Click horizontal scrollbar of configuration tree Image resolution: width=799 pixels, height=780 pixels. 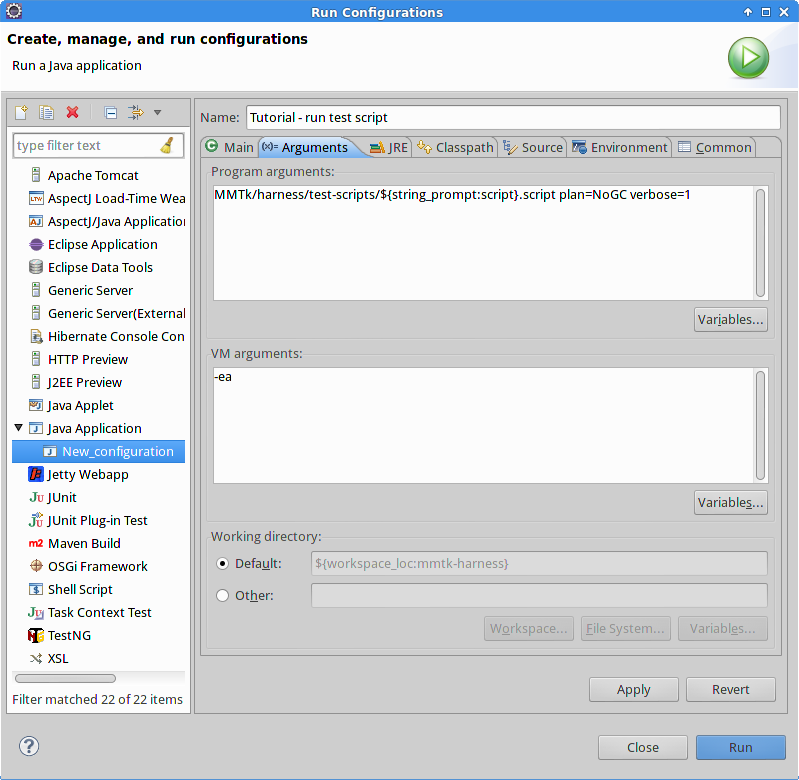tap(65, 678)
